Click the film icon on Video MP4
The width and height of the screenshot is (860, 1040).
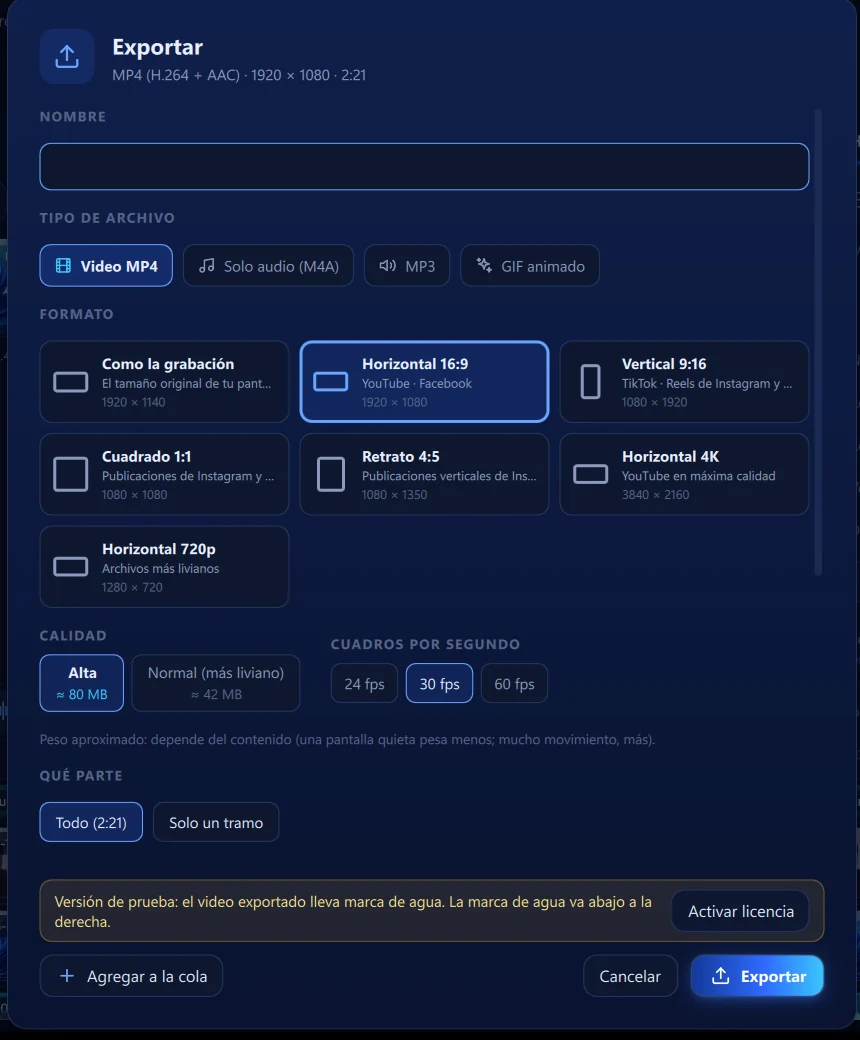(x=63, y=266)
